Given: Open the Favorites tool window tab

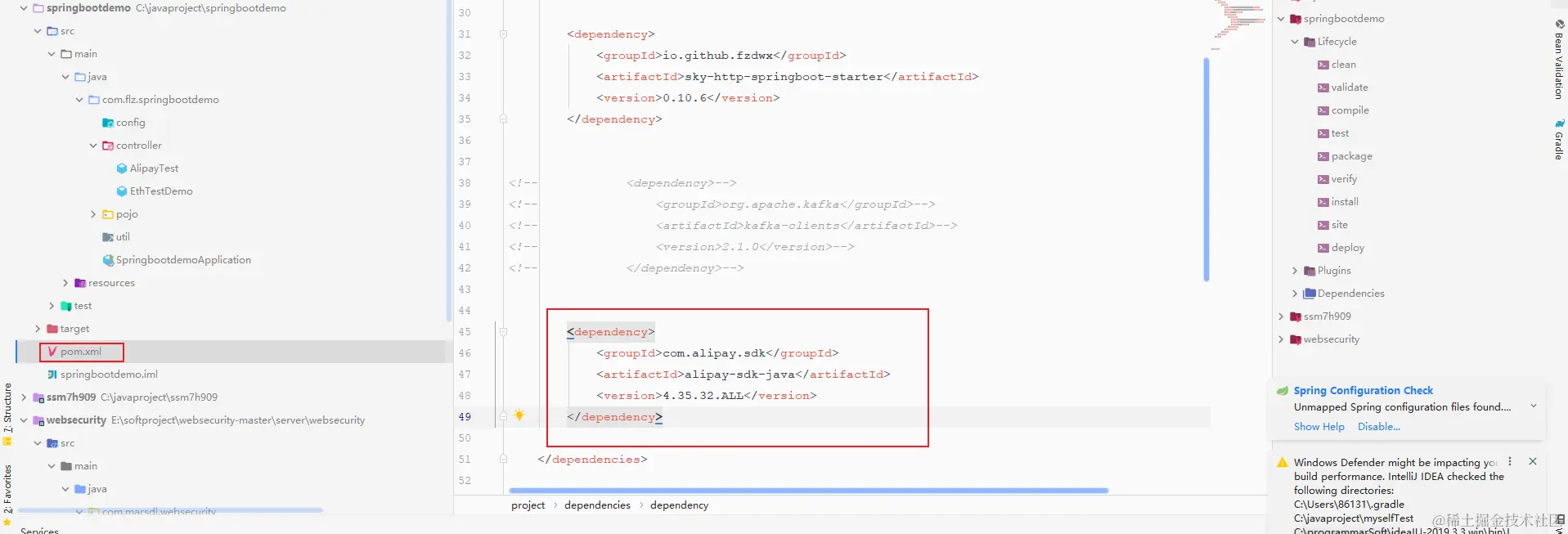Looking at the screenshot, I should pos(7,495).
